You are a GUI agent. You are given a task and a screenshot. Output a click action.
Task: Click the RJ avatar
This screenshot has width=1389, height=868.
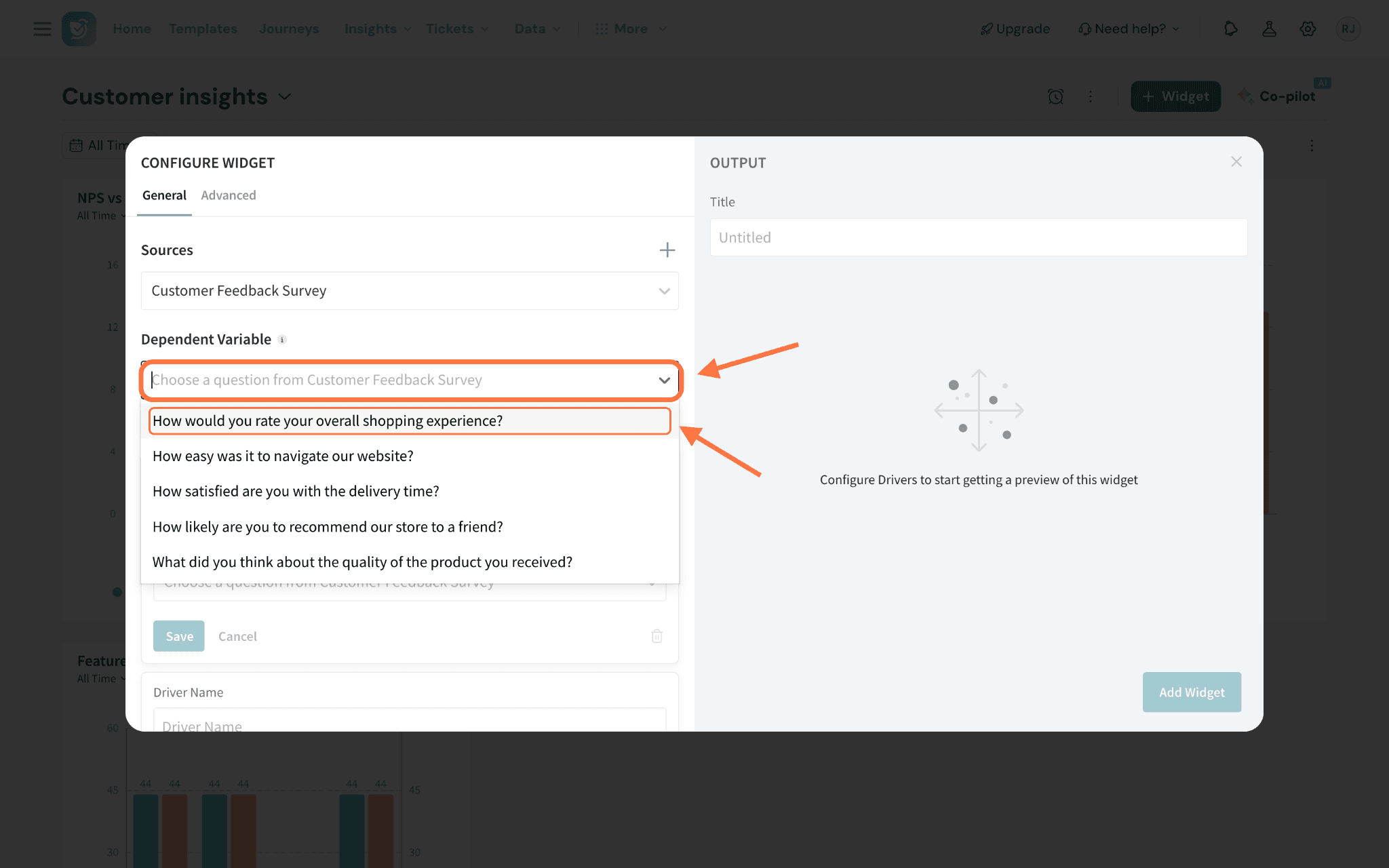(1348, 28)
